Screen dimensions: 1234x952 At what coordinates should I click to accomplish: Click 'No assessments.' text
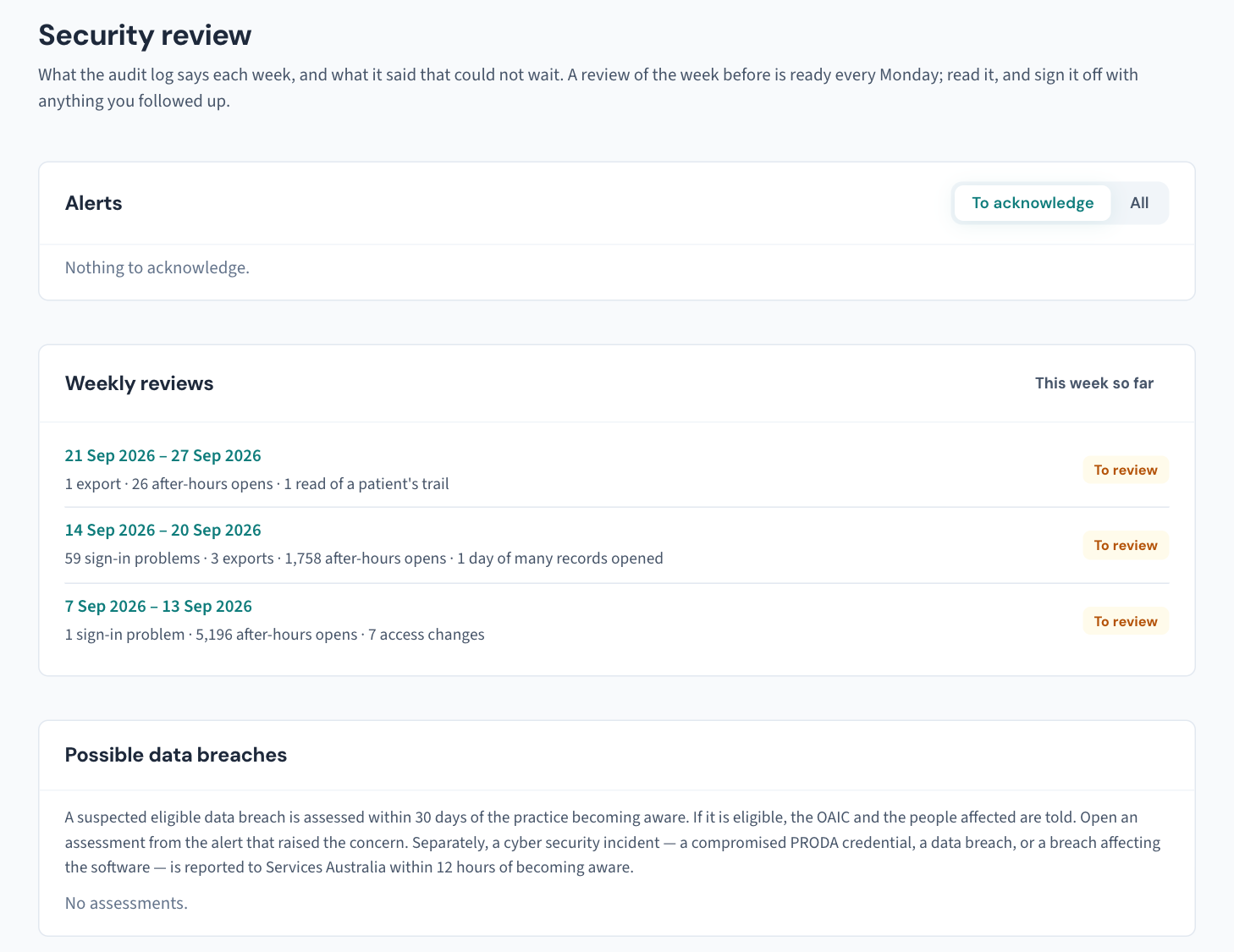[126, 903]
